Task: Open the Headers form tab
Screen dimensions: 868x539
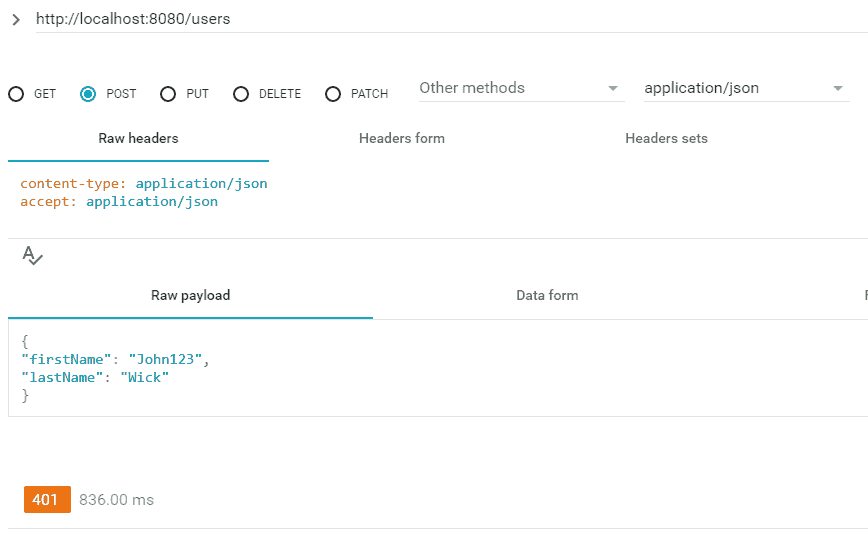Action: click(401, 139)
